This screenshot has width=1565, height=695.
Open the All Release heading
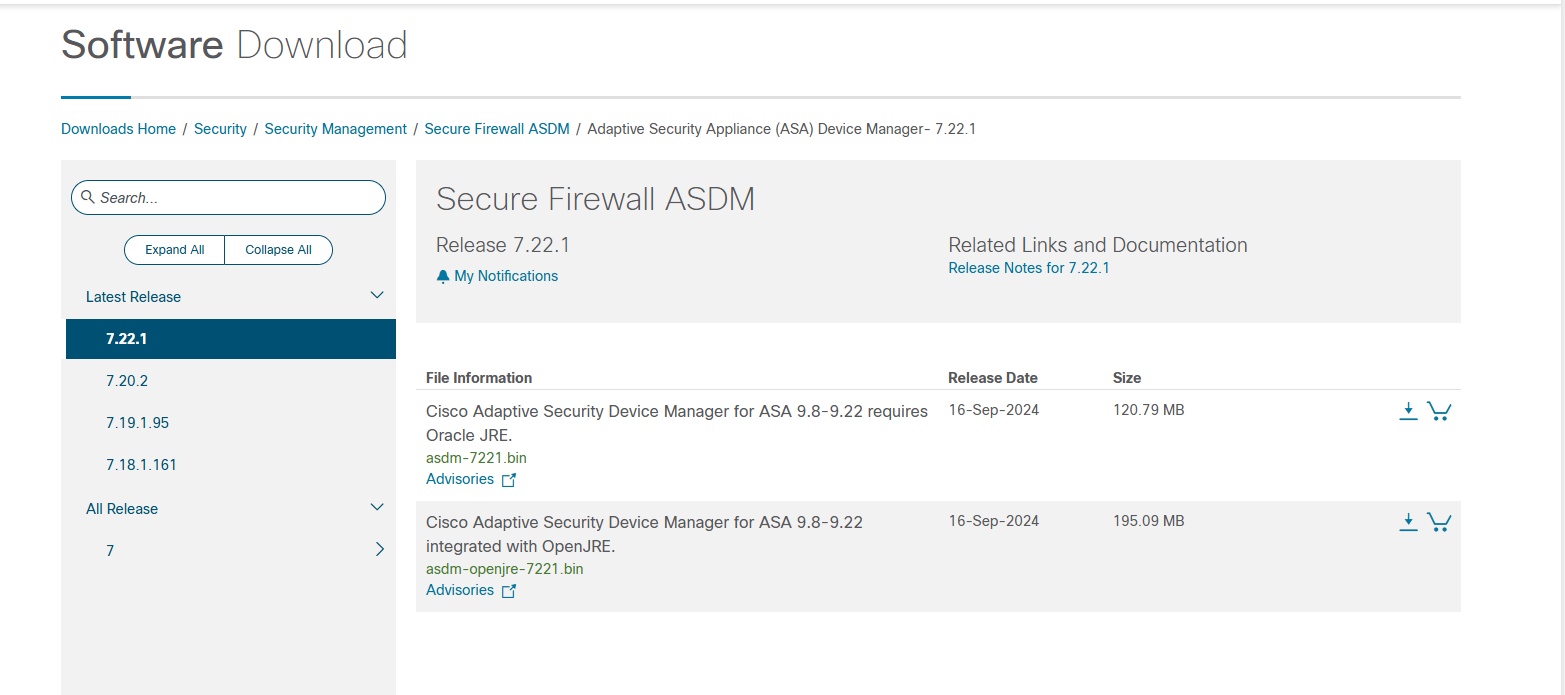(122, 509)
